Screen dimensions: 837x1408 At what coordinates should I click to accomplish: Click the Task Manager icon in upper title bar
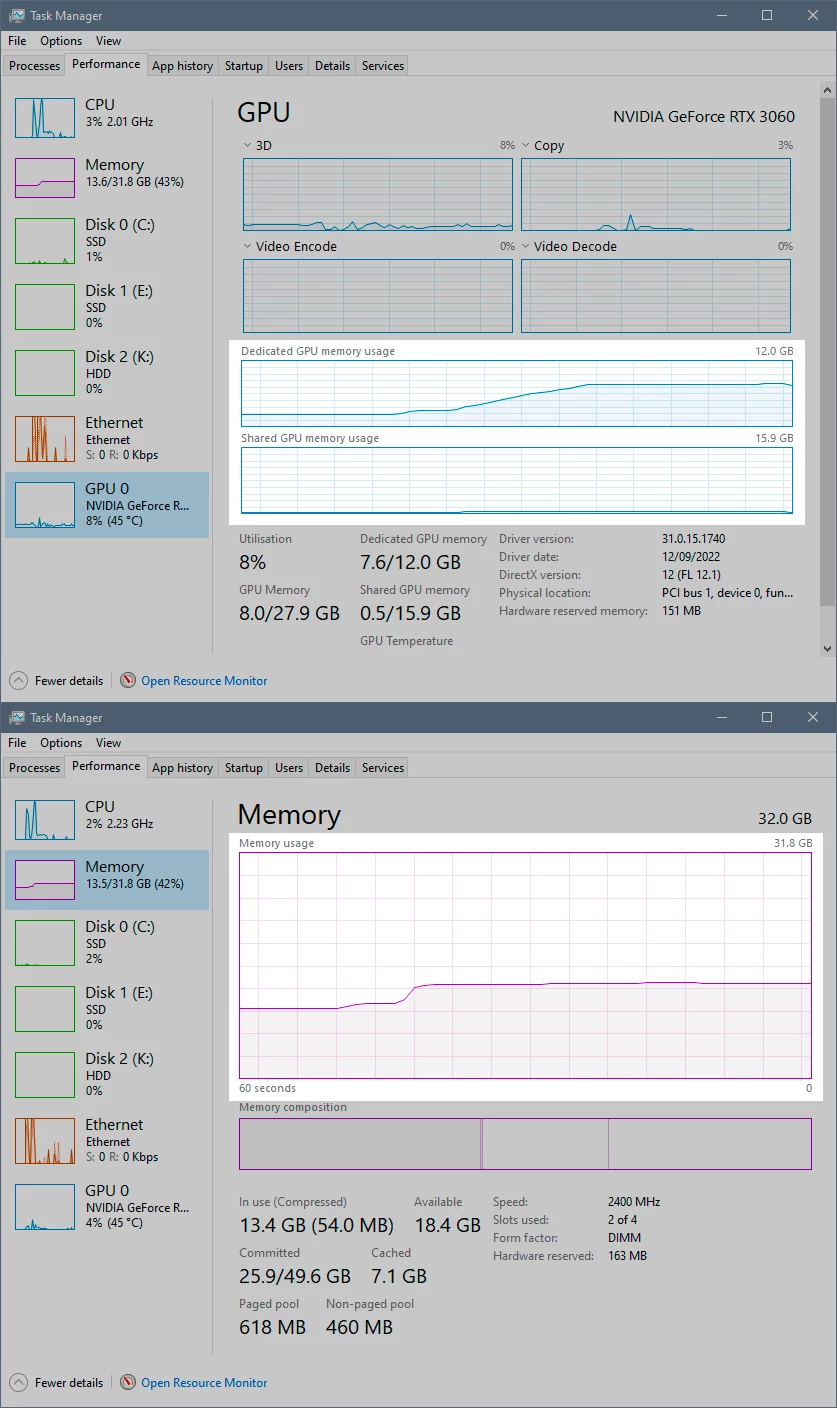click(x=17, y=16)
